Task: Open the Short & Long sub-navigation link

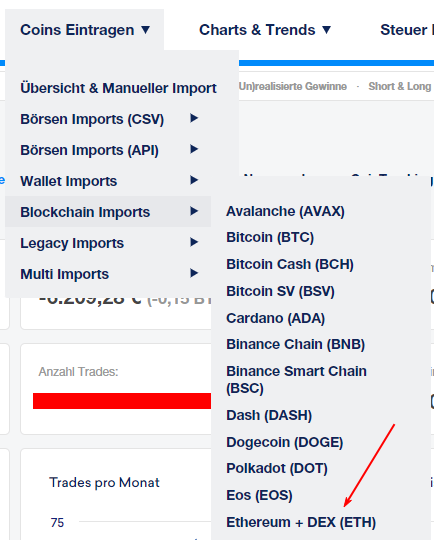Action: point(400,86)
